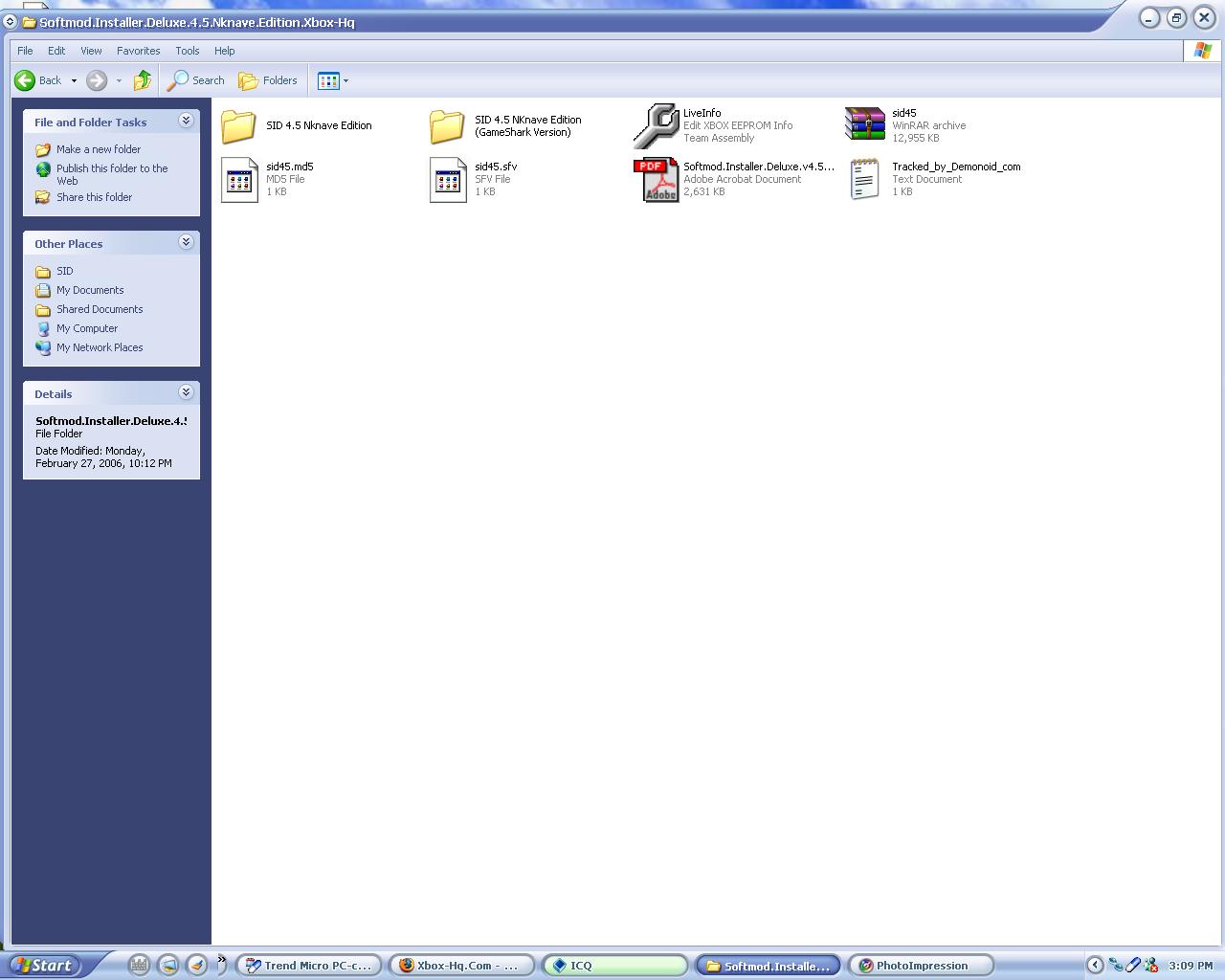Click the Start button on taskbar

coord(43,965)
